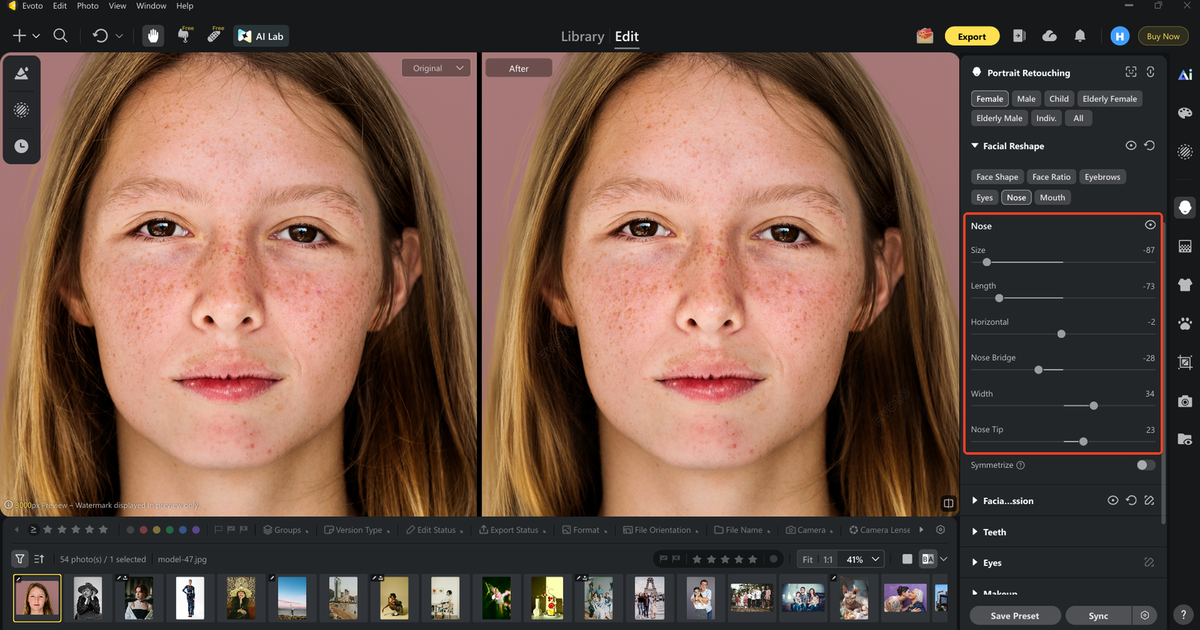Viewport: 1200px width, 630px height.
Task: Toggle Nose section visibility eye
Action: (1150, 226)
